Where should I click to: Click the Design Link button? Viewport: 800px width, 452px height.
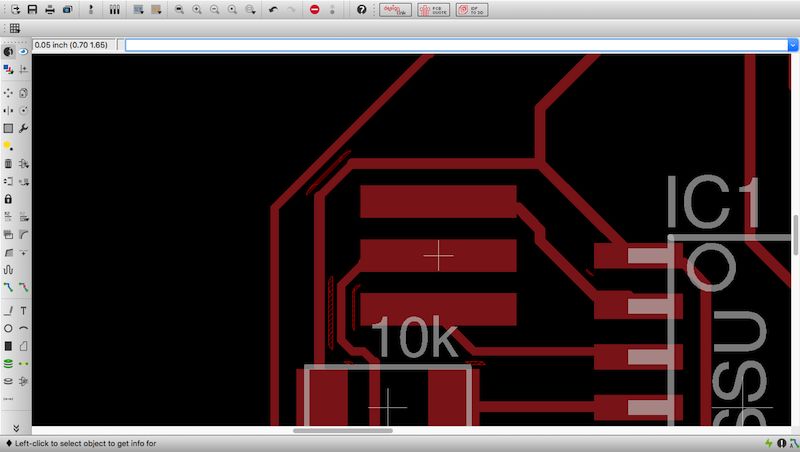(x=395, y=10)
